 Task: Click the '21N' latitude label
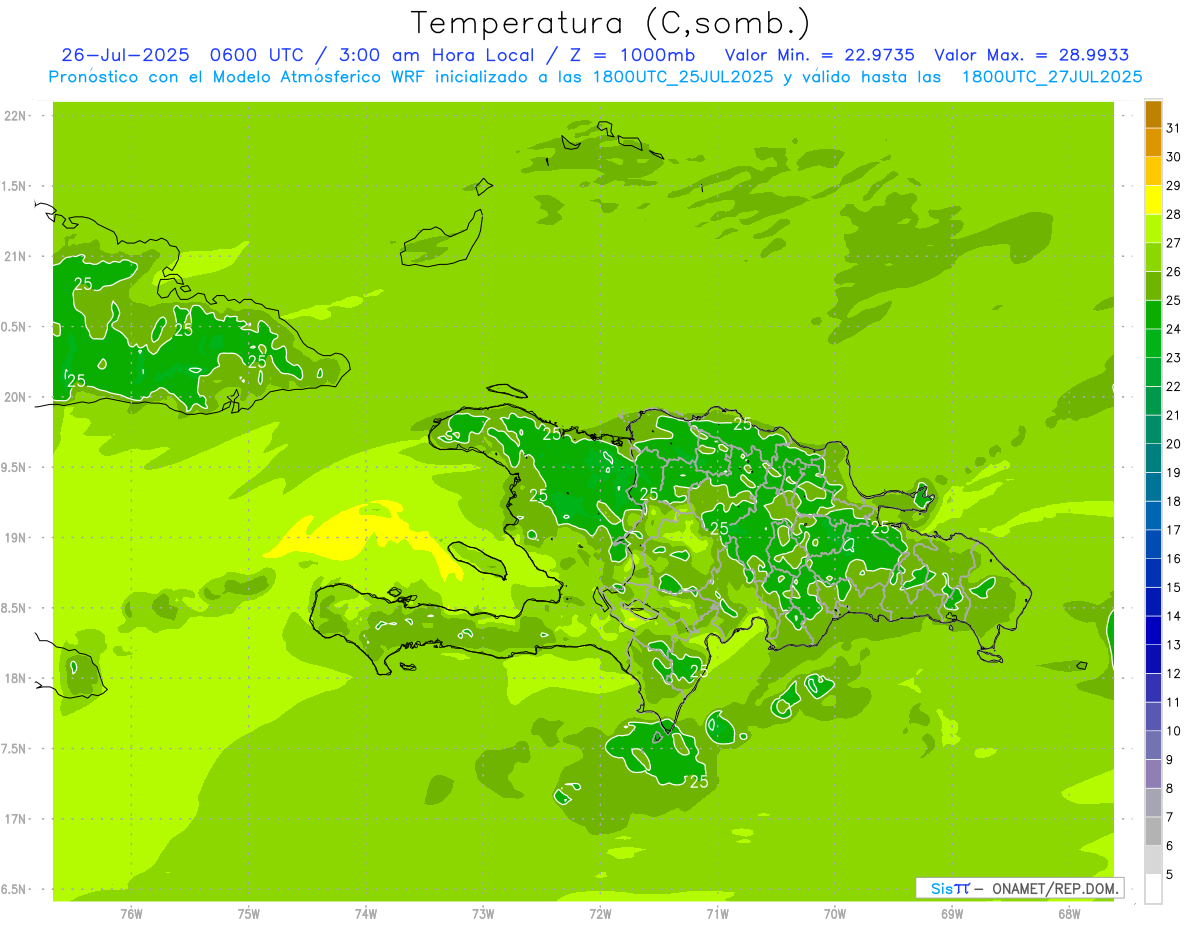tap(16, 257)
